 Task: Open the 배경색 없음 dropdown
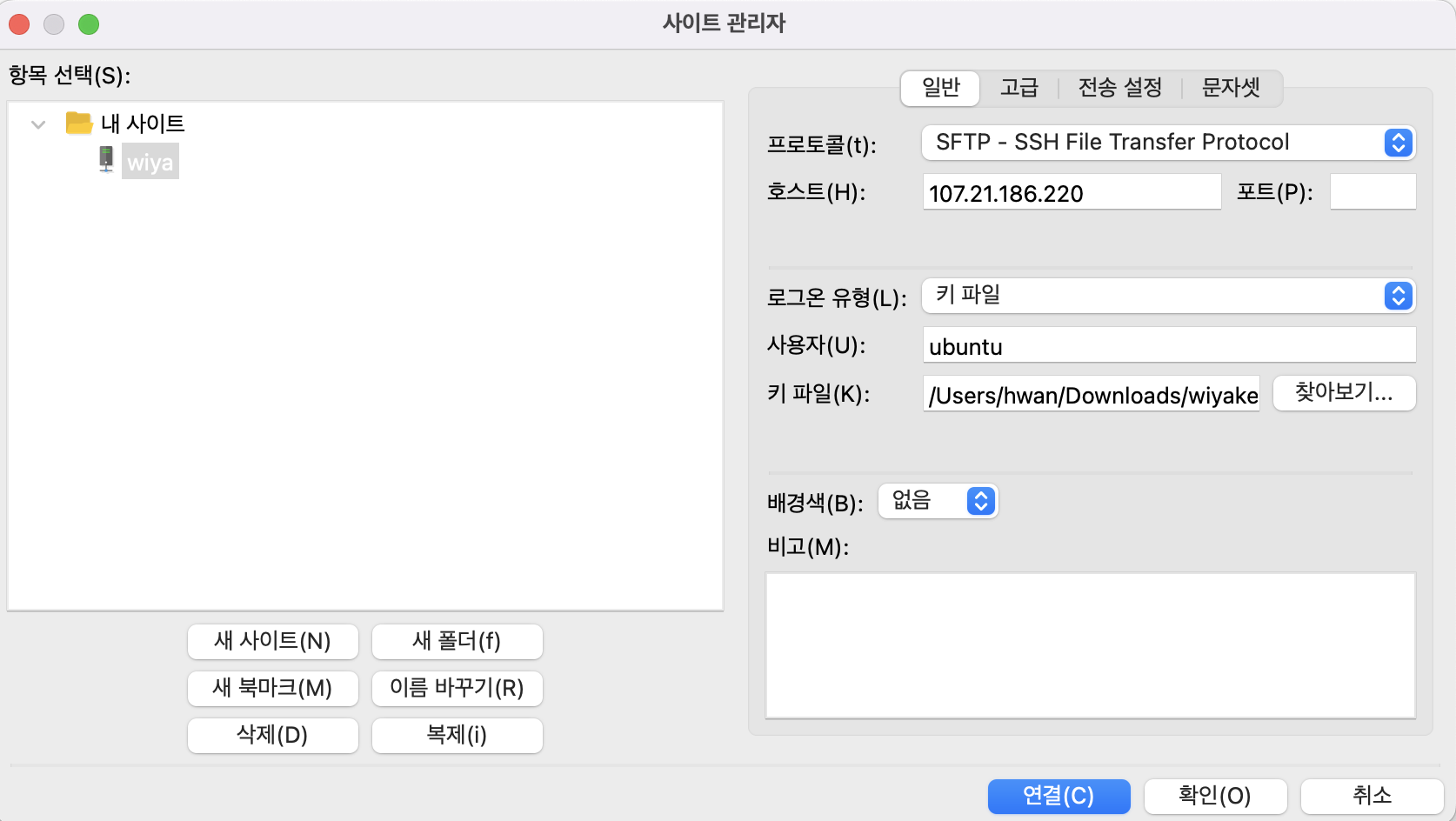coord(938,501)
